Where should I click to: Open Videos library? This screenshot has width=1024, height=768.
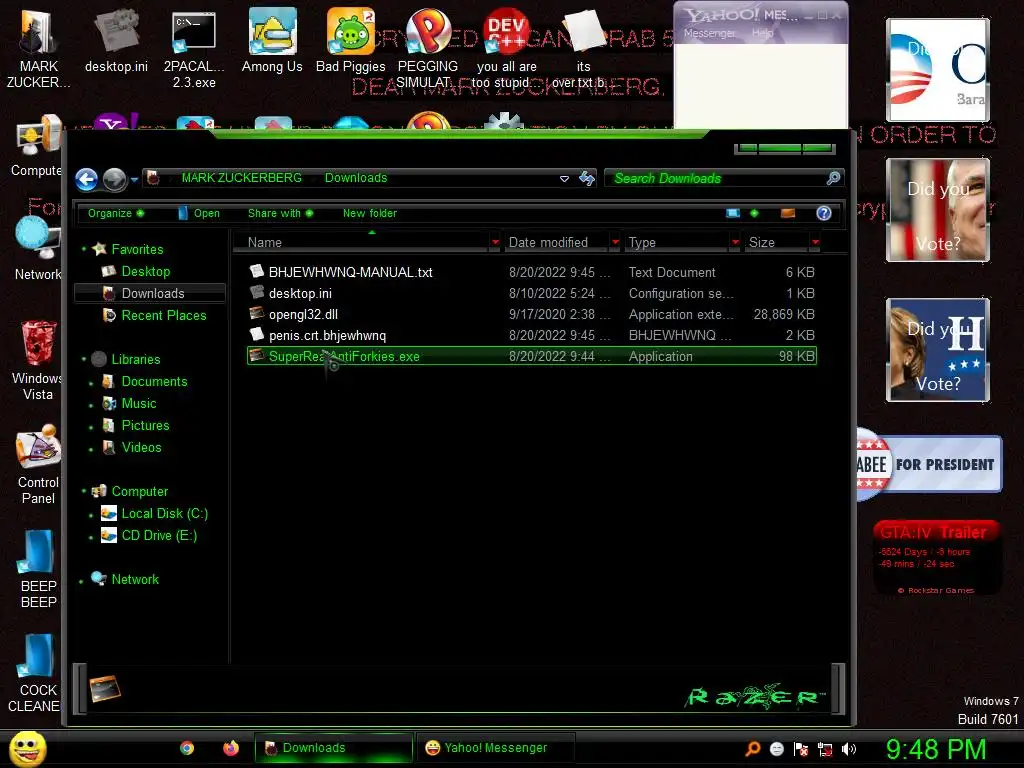pyautogui.click(x=141, y=447)
